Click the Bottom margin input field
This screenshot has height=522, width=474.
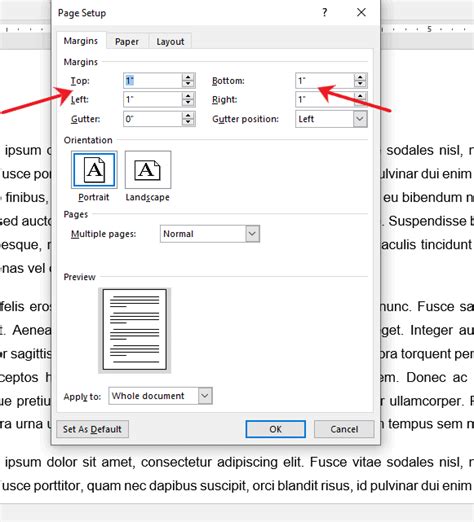click(x=325, y=80)
